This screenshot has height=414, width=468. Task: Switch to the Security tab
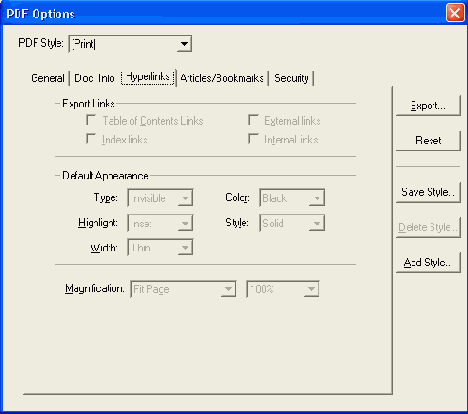click(x=291, y=78)
